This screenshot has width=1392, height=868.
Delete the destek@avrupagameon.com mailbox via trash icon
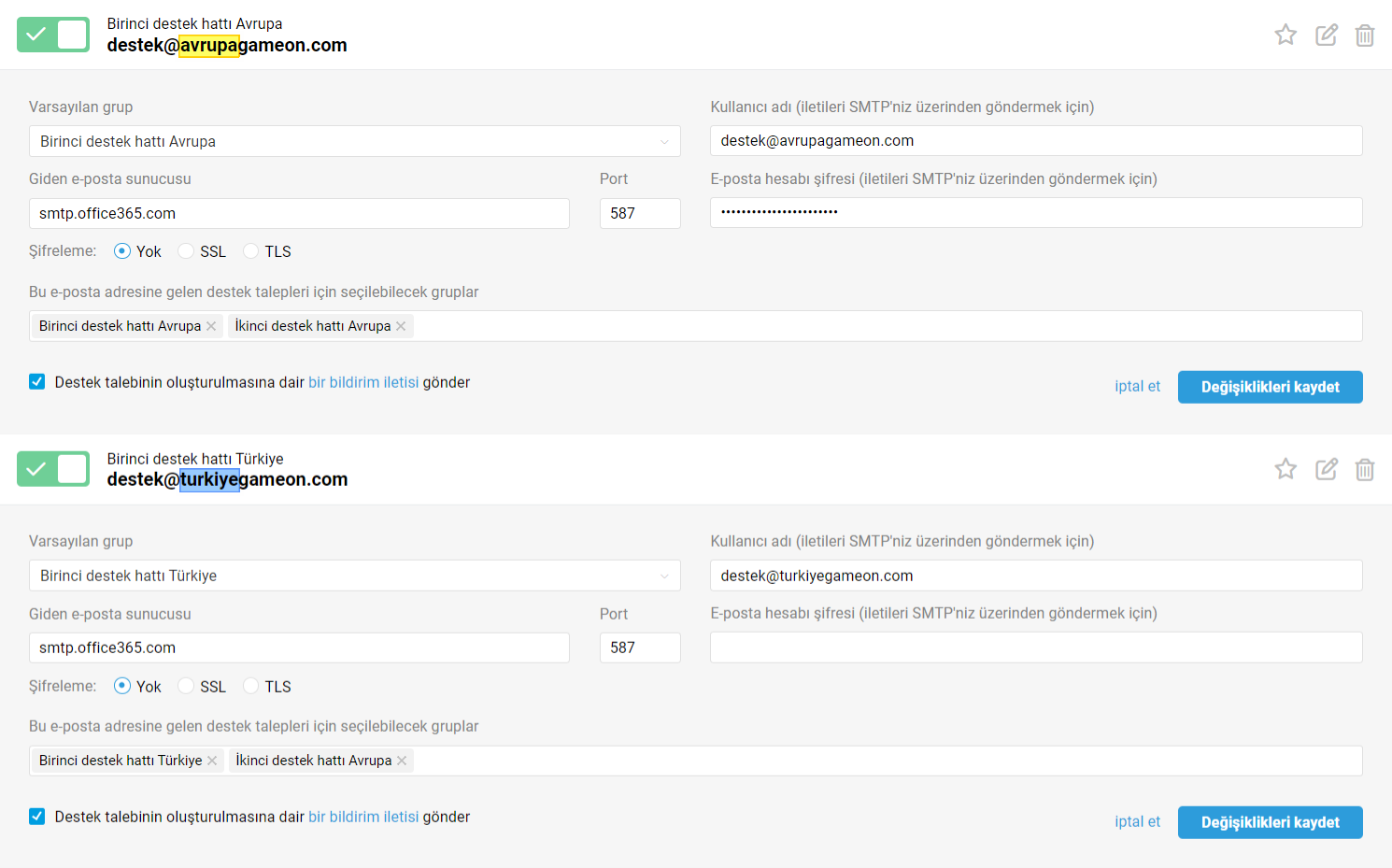1365,35
